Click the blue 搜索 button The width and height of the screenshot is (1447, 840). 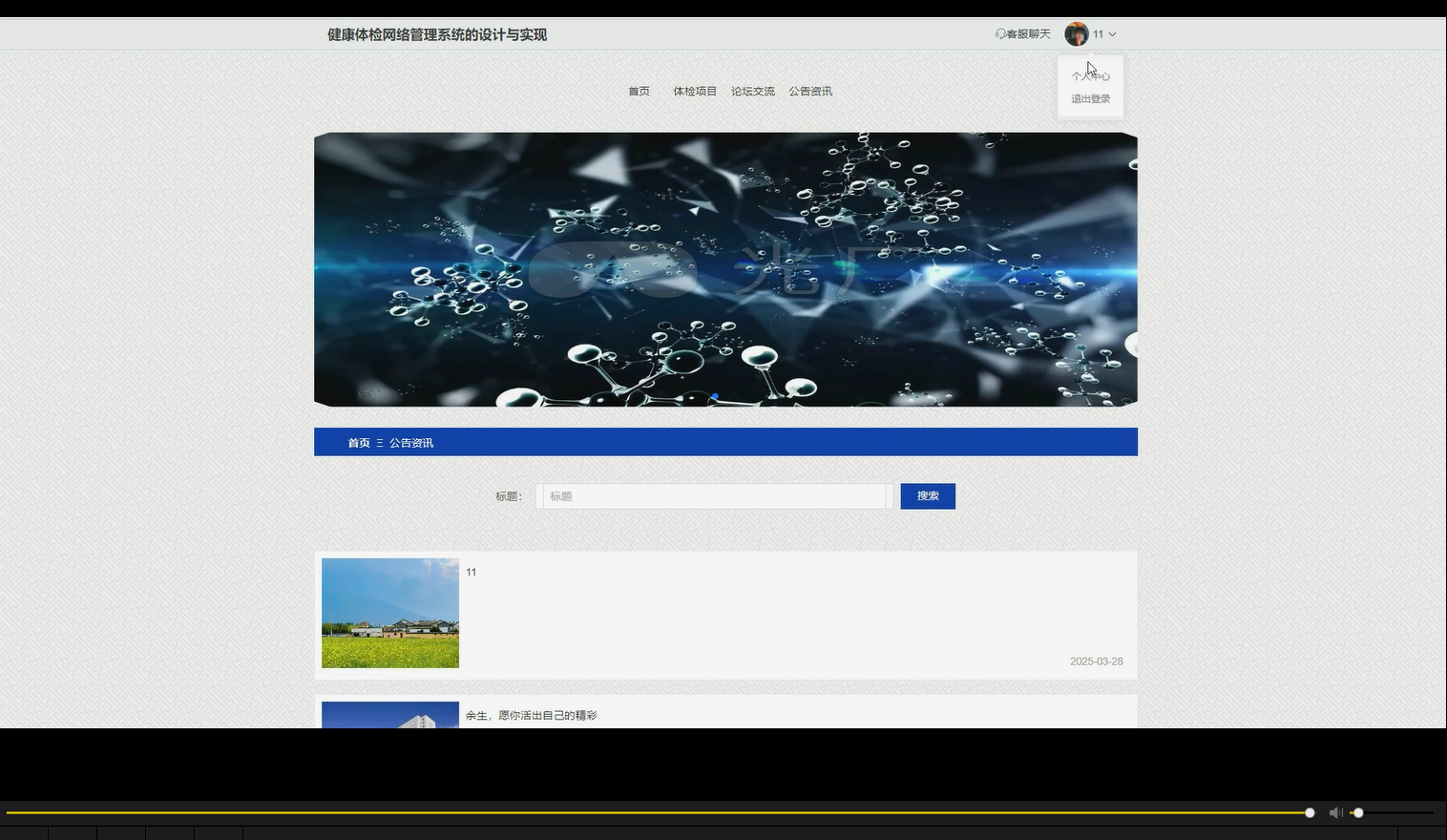pyautogui.click(x=928, y=496)
